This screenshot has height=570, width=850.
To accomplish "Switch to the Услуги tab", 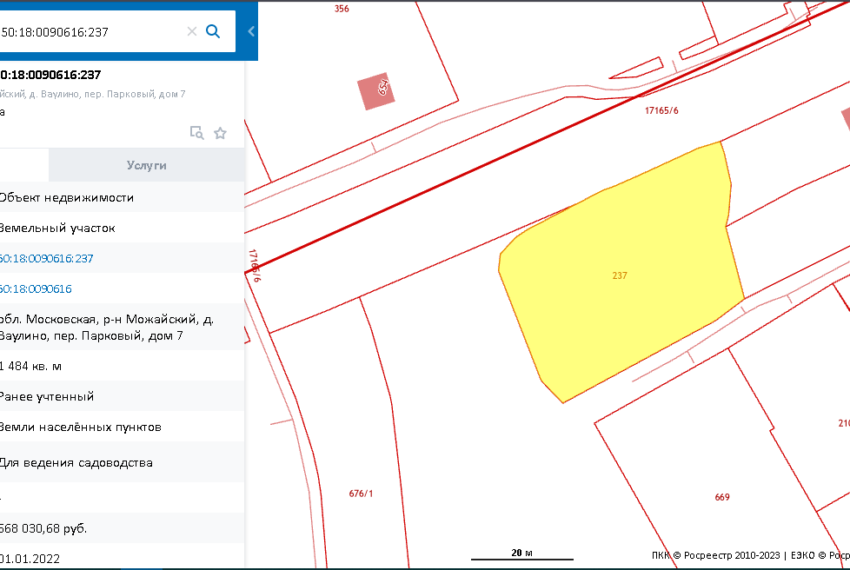I will (x=146, y=165).
